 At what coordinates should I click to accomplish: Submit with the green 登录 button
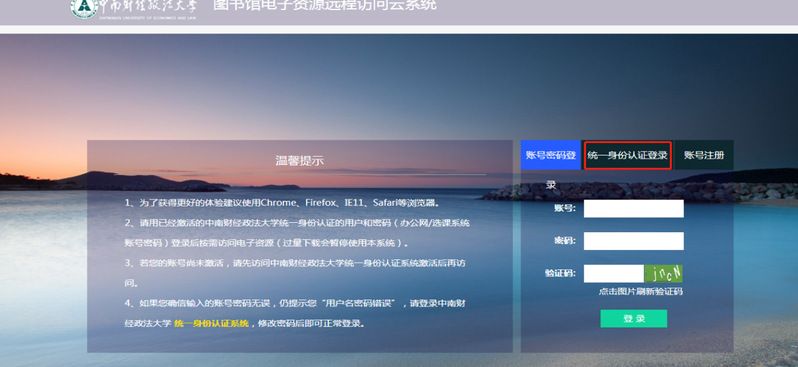634,319
